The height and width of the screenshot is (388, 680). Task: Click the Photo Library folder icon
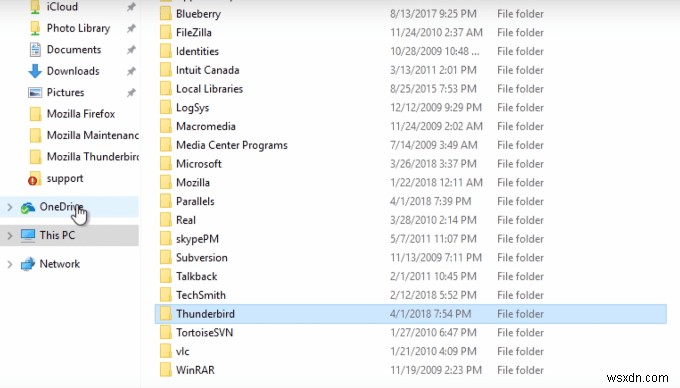[x=35, y=28]
